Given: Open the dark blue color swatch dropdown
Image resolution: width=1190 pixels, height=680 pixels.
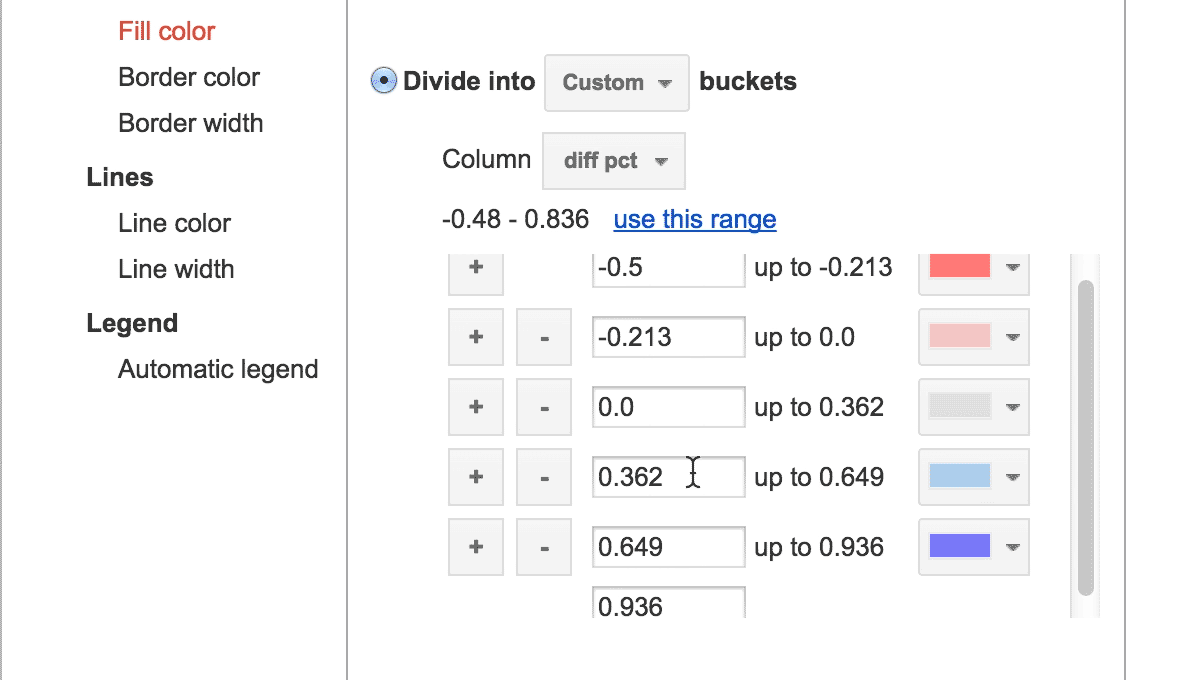Looking at the screenshot, I should 973,547.
